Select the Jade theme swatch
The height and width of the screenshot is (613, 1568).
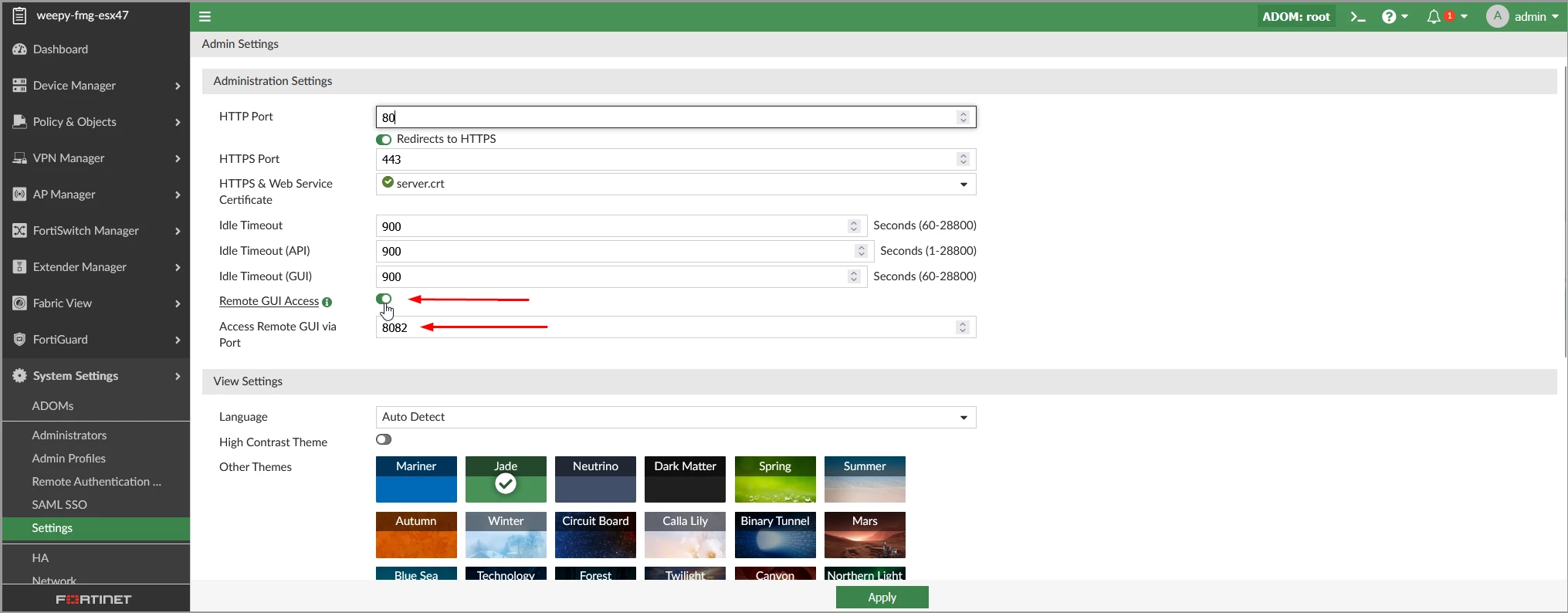click(506, 479)
